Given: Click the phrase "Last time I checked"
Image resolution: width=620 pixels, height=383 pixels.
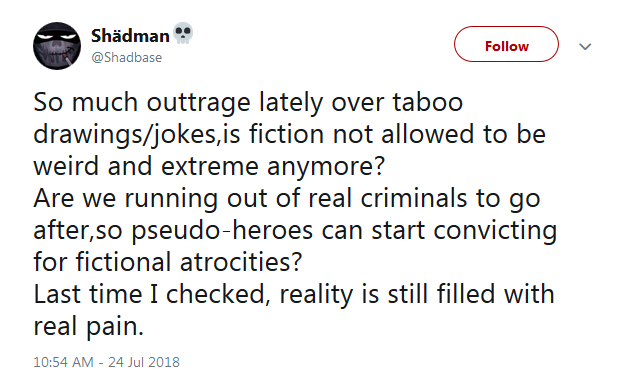Looking at the screenshot, I should (x=149, y=294).
